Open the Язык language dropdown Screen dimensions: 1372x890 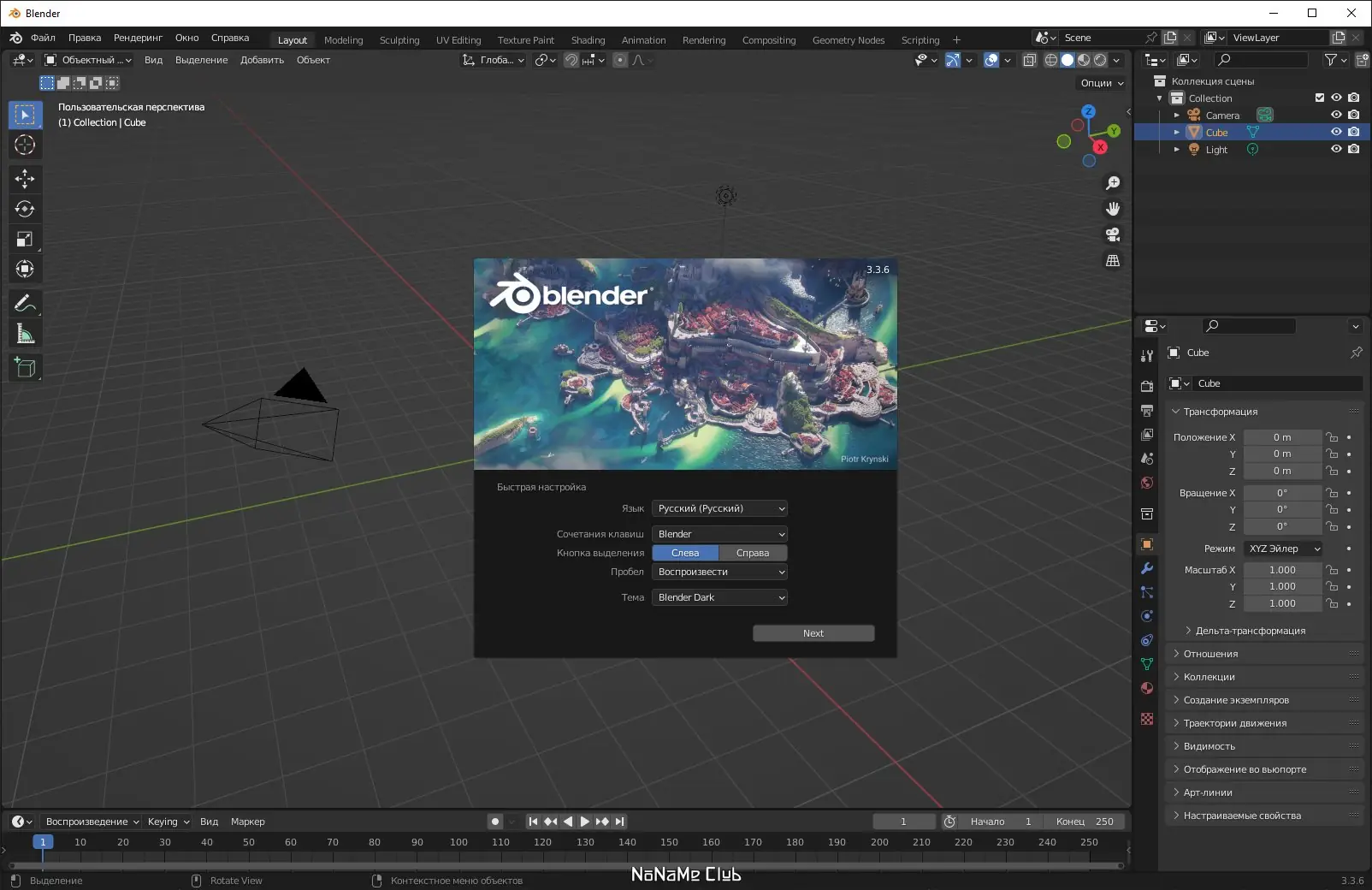click(x=719, y=508)
